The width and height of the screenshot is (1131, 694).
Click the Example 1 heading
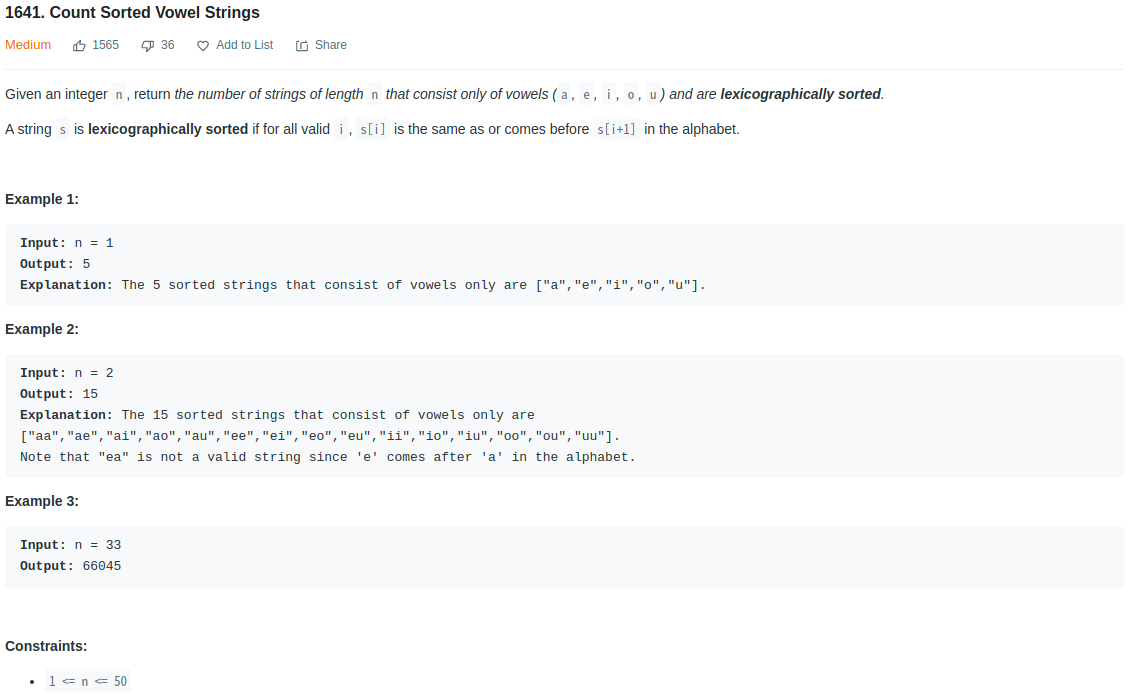(x=42, y=199)
